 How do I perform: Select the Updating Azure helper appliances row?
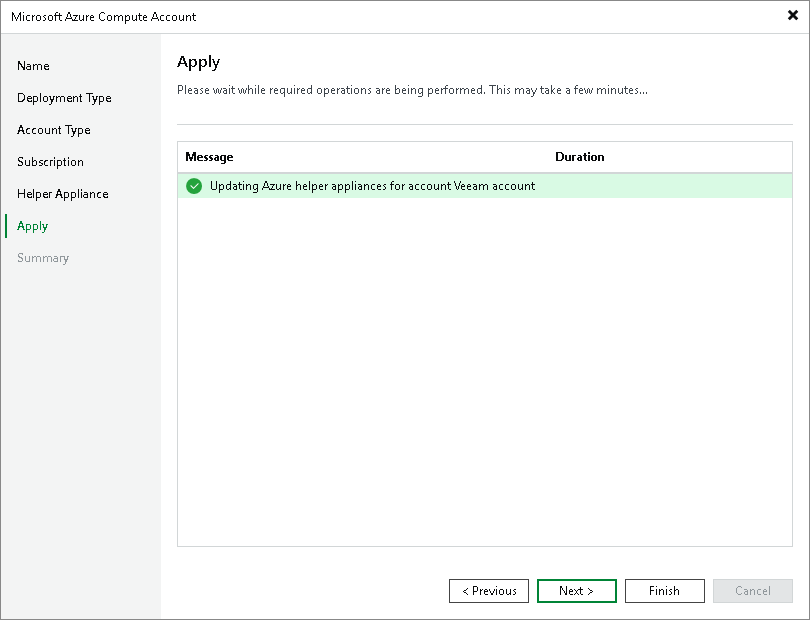tap(485, 186)
